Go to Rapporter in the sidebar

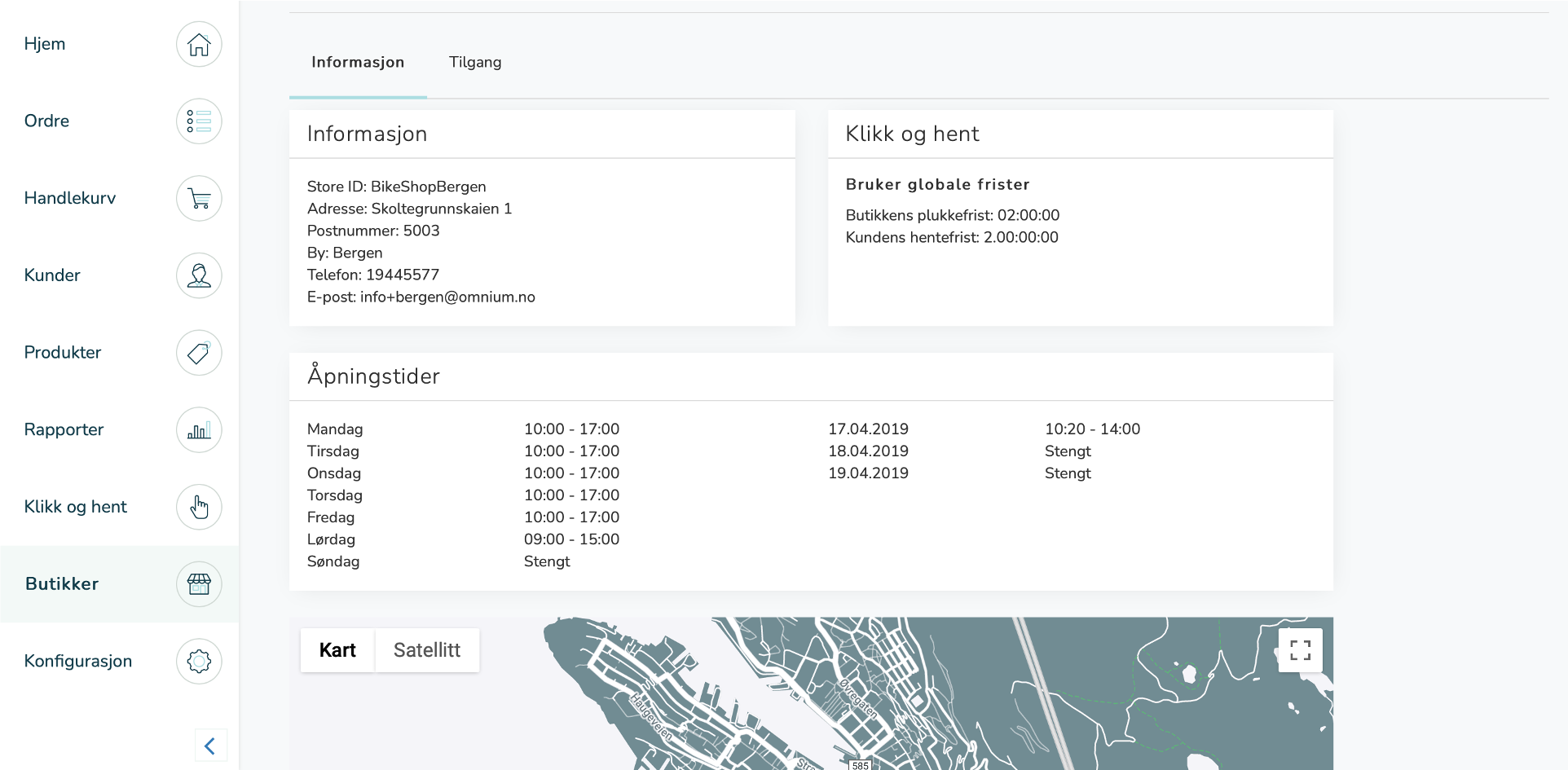[x=64, y=429]
